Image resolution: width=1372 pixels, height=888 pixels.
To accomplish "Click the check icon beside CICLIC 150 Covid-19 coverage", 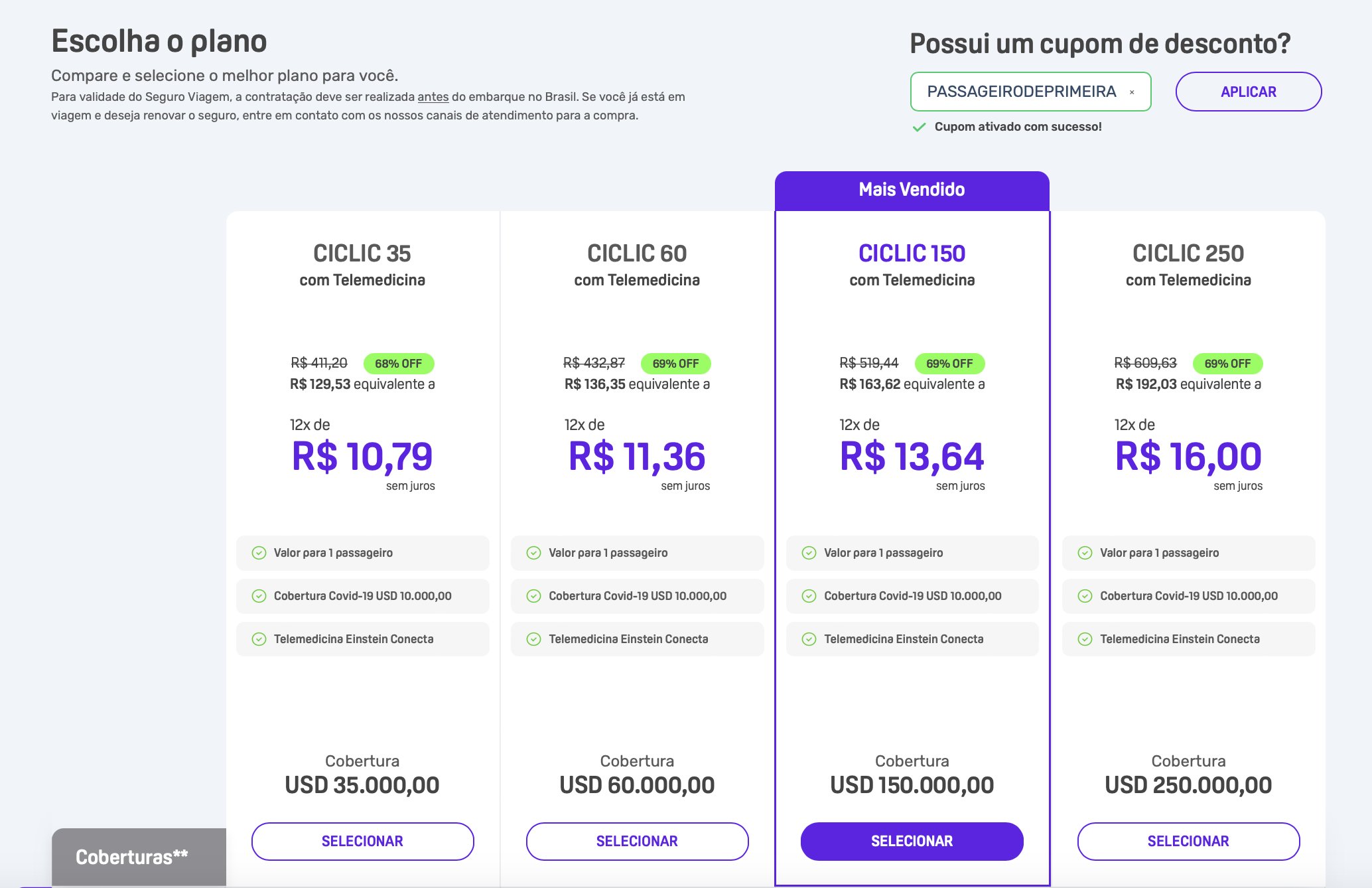I will coord(809,596).
